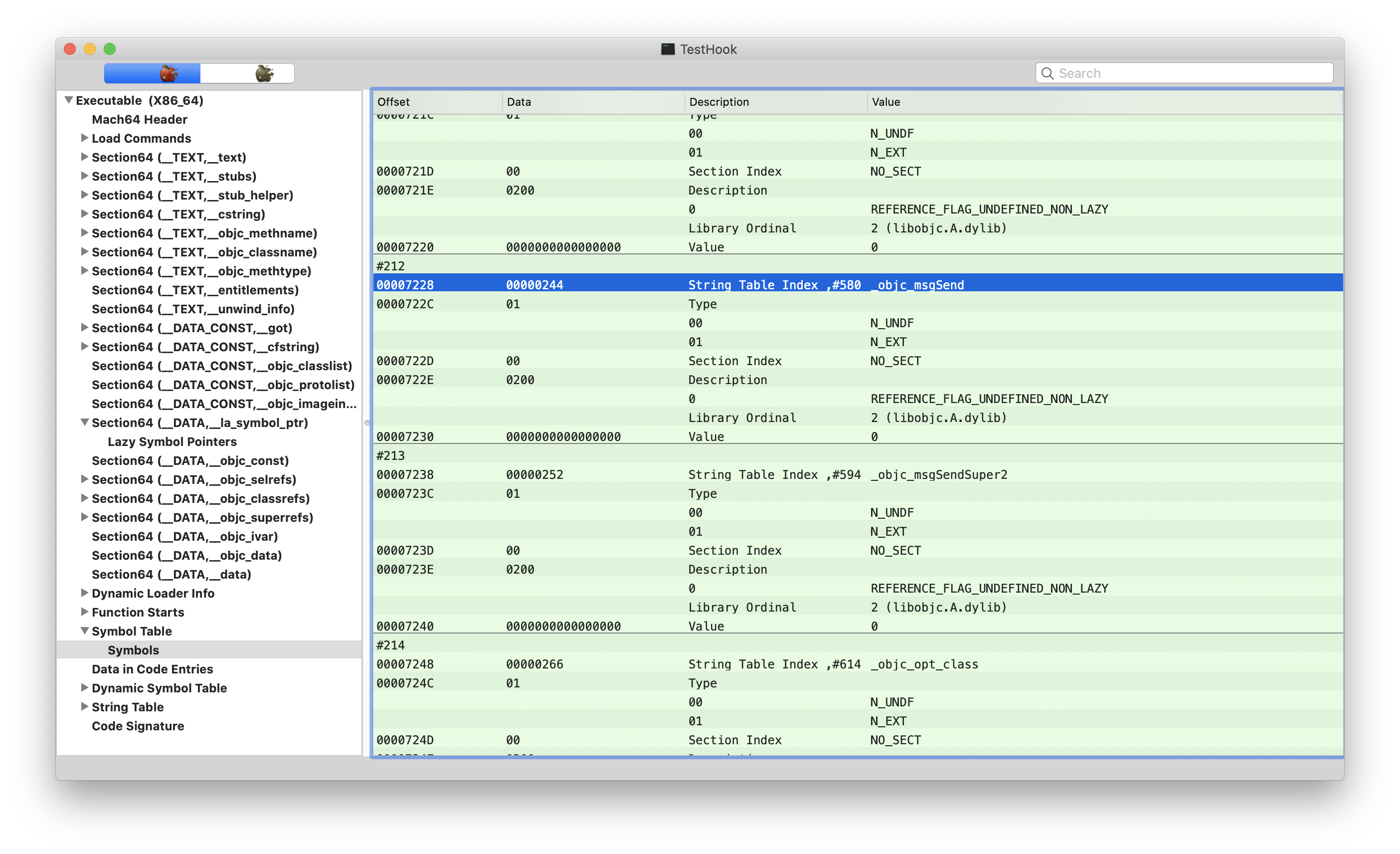This screenshot has width=1400, height=854.
Task: Collapse the Executable (X86_64) root node
Action: pyautogui.click(x=69, y=100)
